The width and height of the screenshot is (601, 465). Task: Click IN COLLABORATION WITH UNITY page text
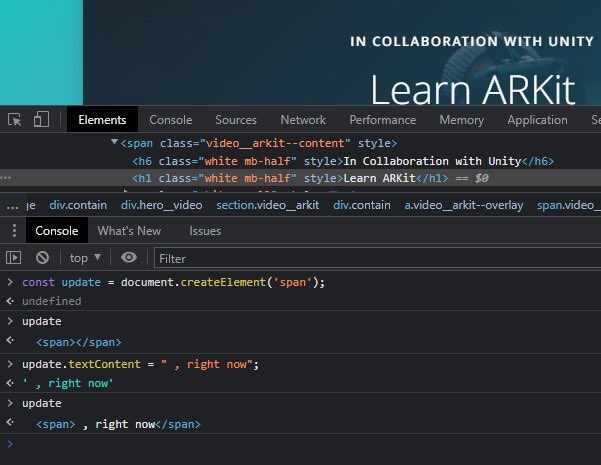click(x=472, y=41)
